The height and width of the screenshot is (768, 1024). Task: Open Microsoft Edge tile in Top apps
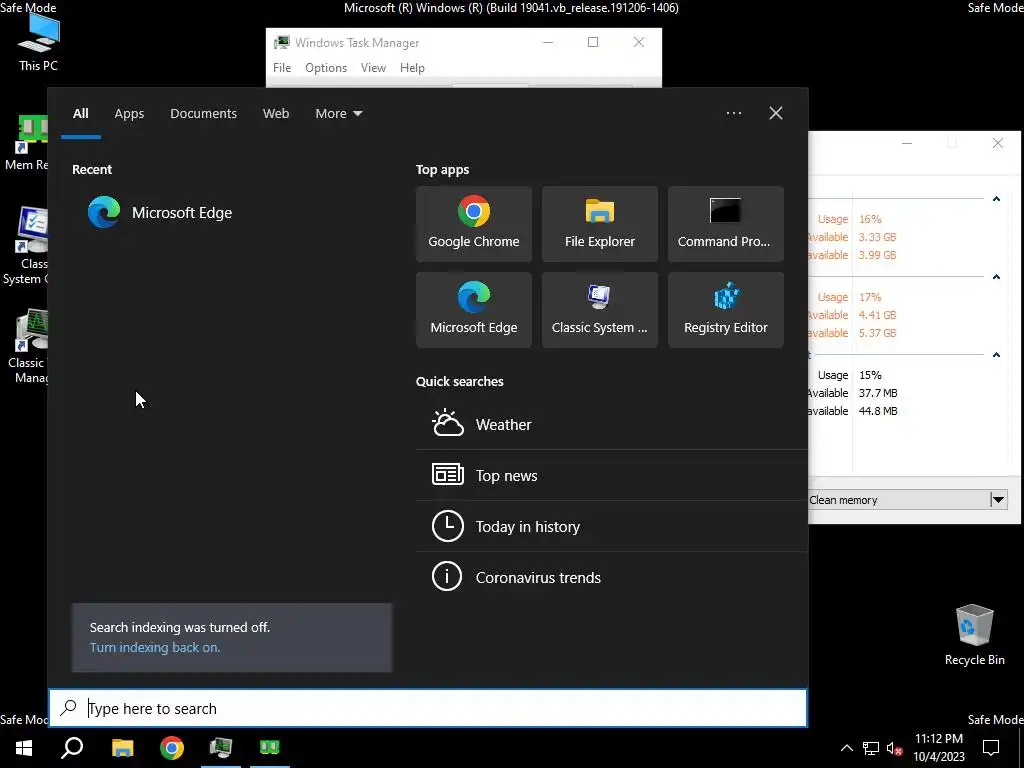[x=473, y=310]
